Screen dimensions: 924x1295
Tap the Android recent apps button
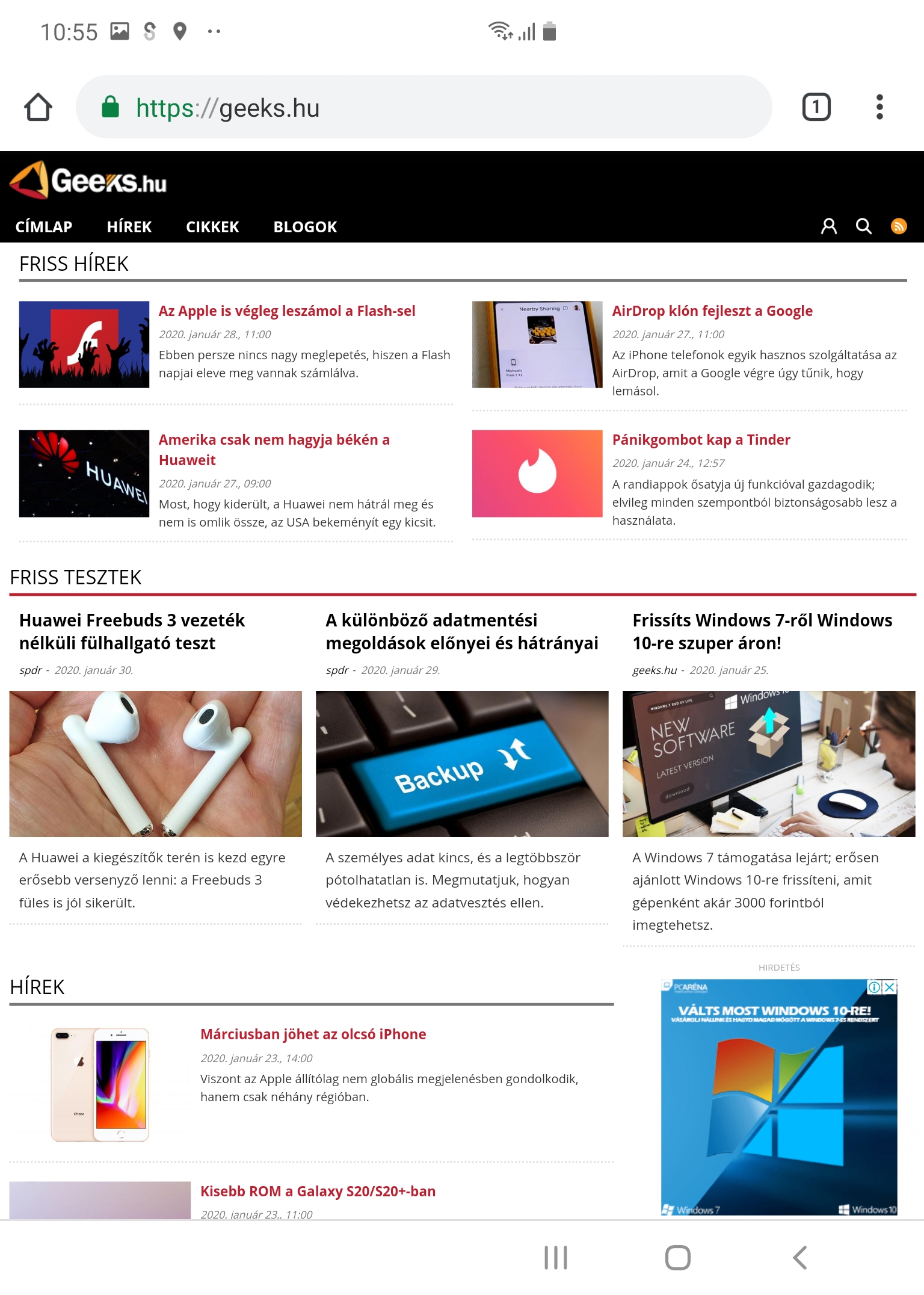(556, 1258)
